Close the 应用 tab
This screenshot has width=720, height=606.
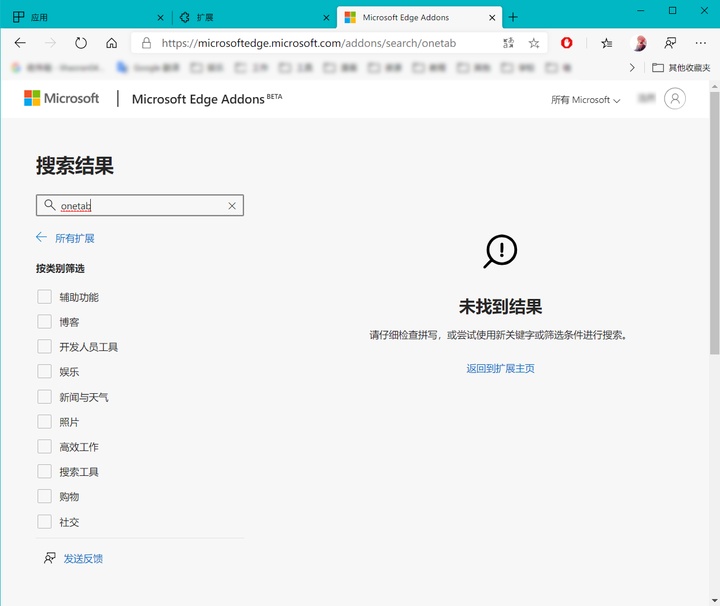160,18
